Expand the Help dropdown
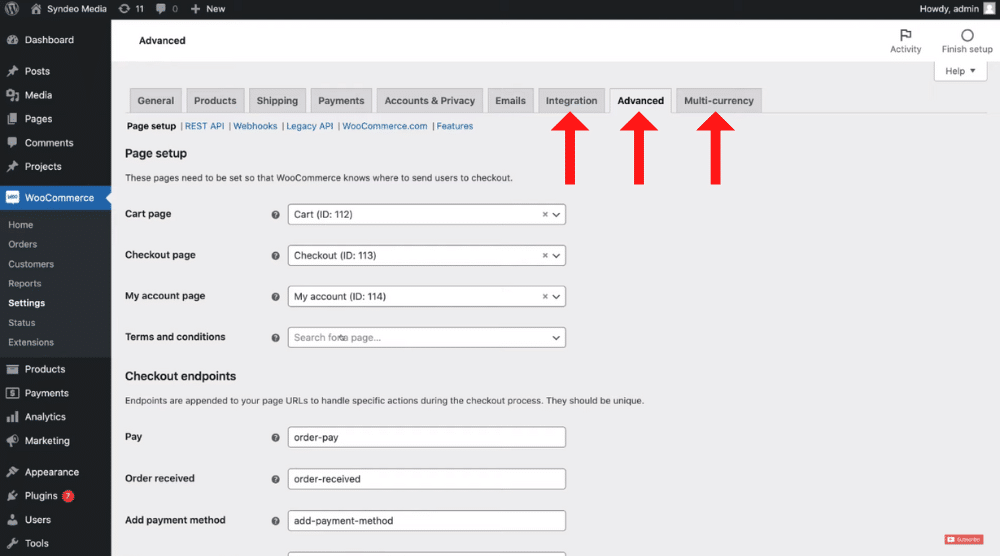This screenshot has width=1000, height=556. (x=960, y=71)
